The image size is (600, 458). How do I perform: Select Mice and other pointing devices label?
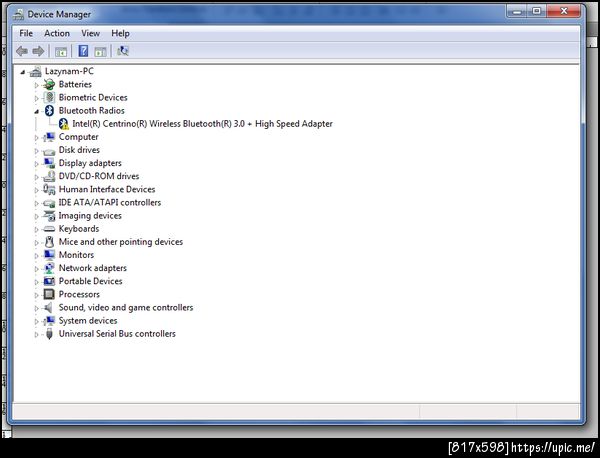coord(121,242)
